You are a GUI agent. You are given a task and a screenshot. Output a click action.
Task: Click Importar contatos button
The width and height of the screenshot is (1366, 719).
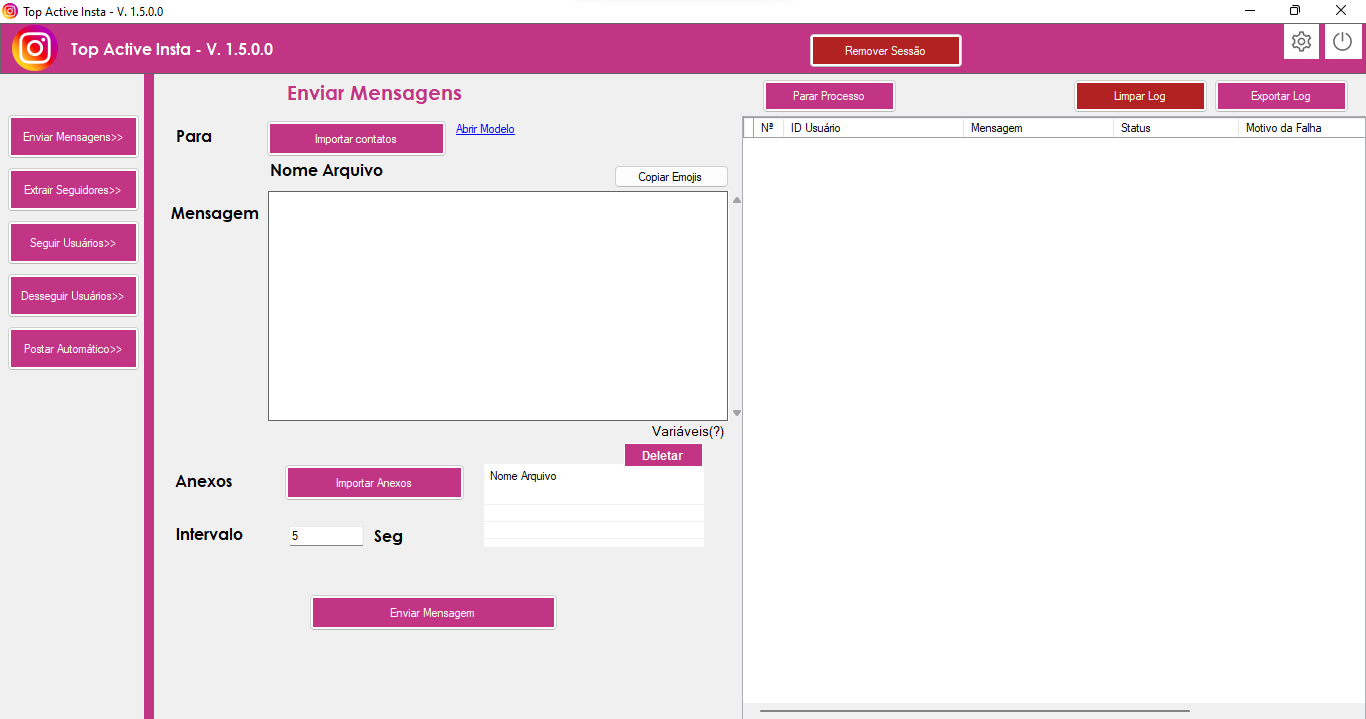pyautogui.click(x=356, y=139)
